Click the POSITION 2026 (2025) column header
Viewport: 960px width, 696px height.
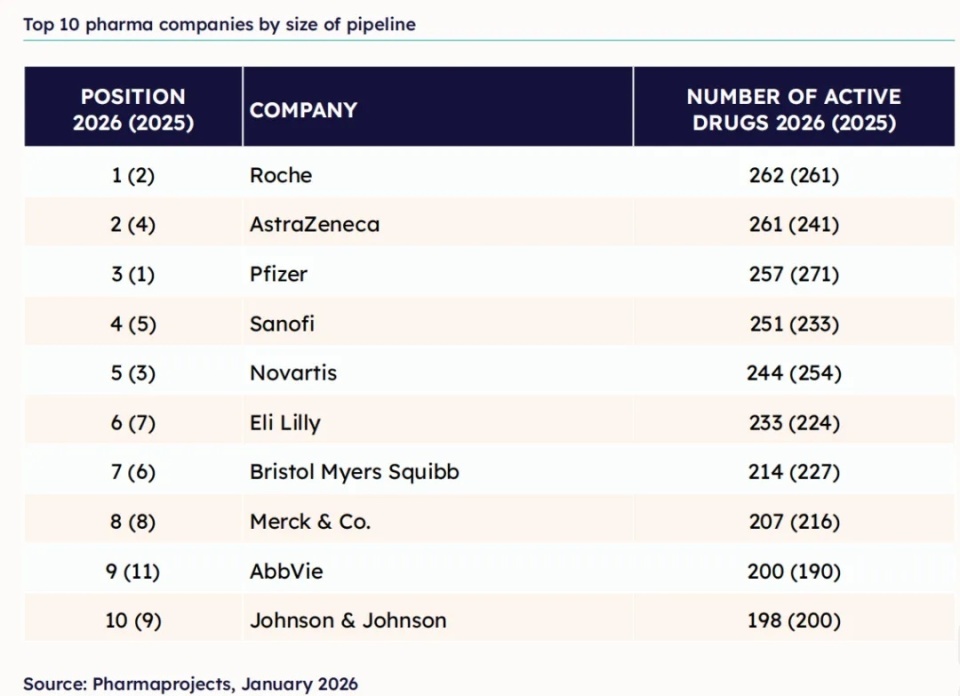(133, 110)
